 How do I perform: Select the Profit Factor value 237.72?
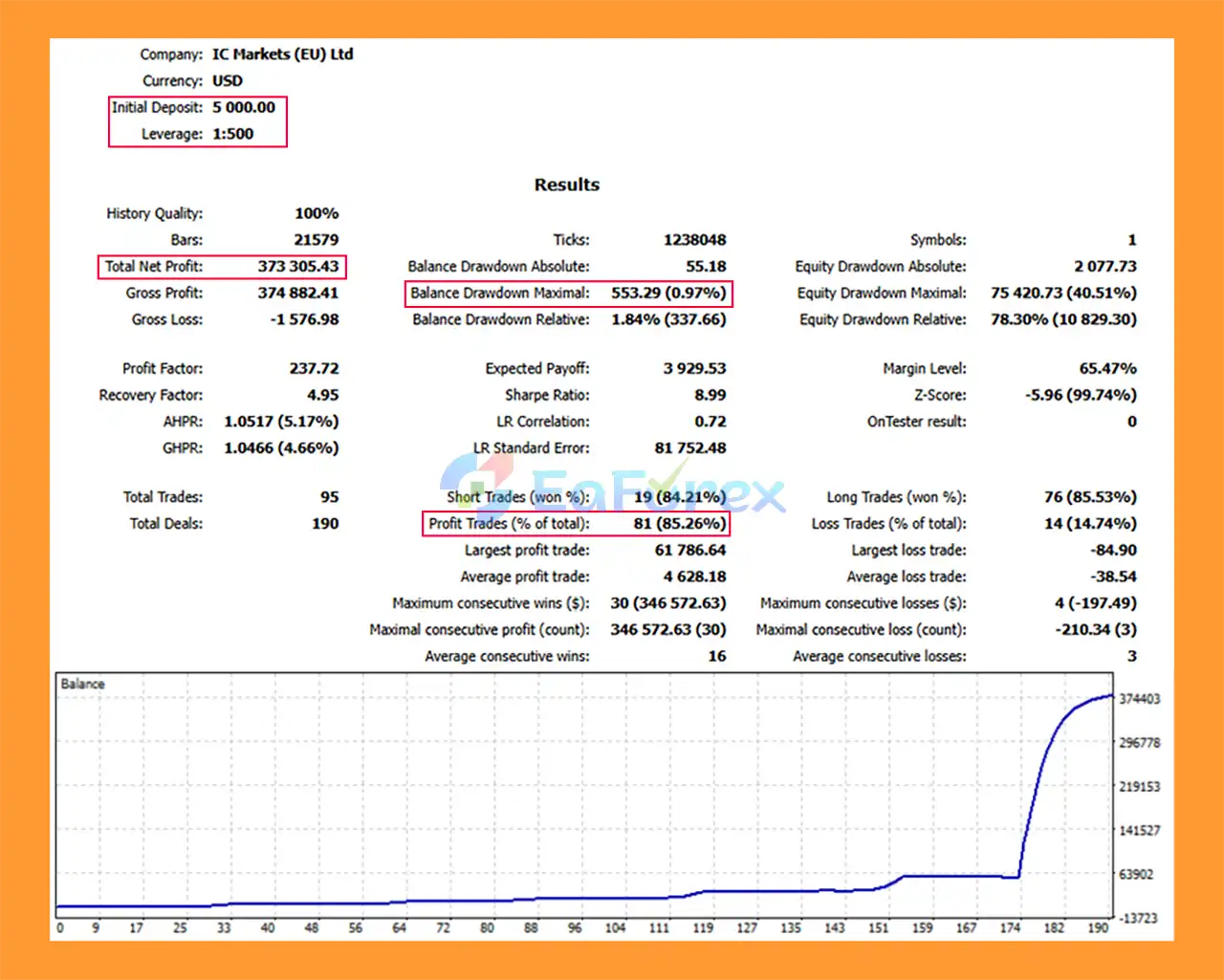click(x=314, y=369)
